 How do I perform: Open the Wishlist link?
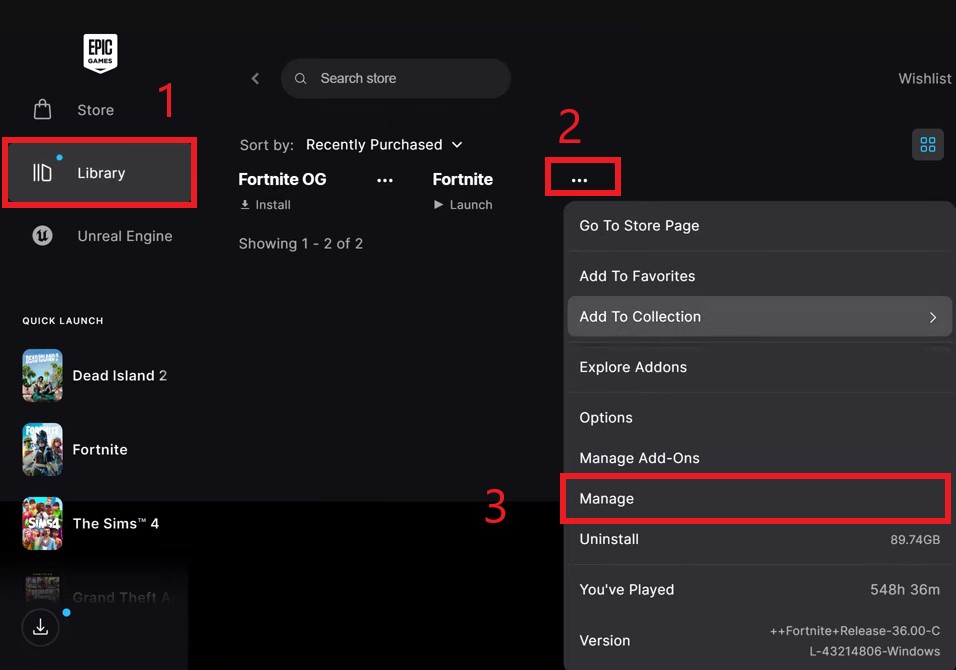[x=924, y=78]
